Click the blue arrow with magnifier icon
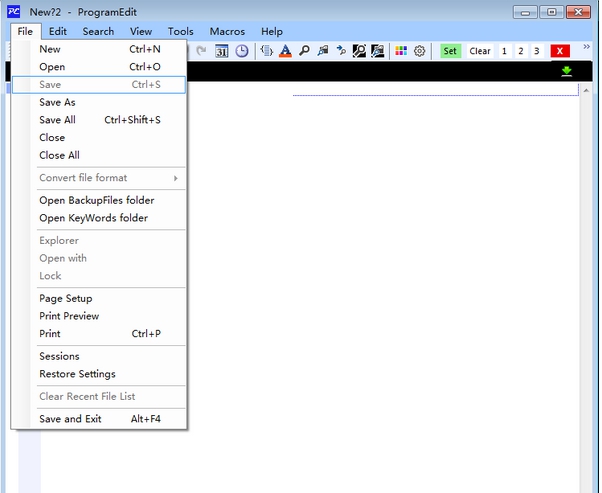 [x=341, y=51]
